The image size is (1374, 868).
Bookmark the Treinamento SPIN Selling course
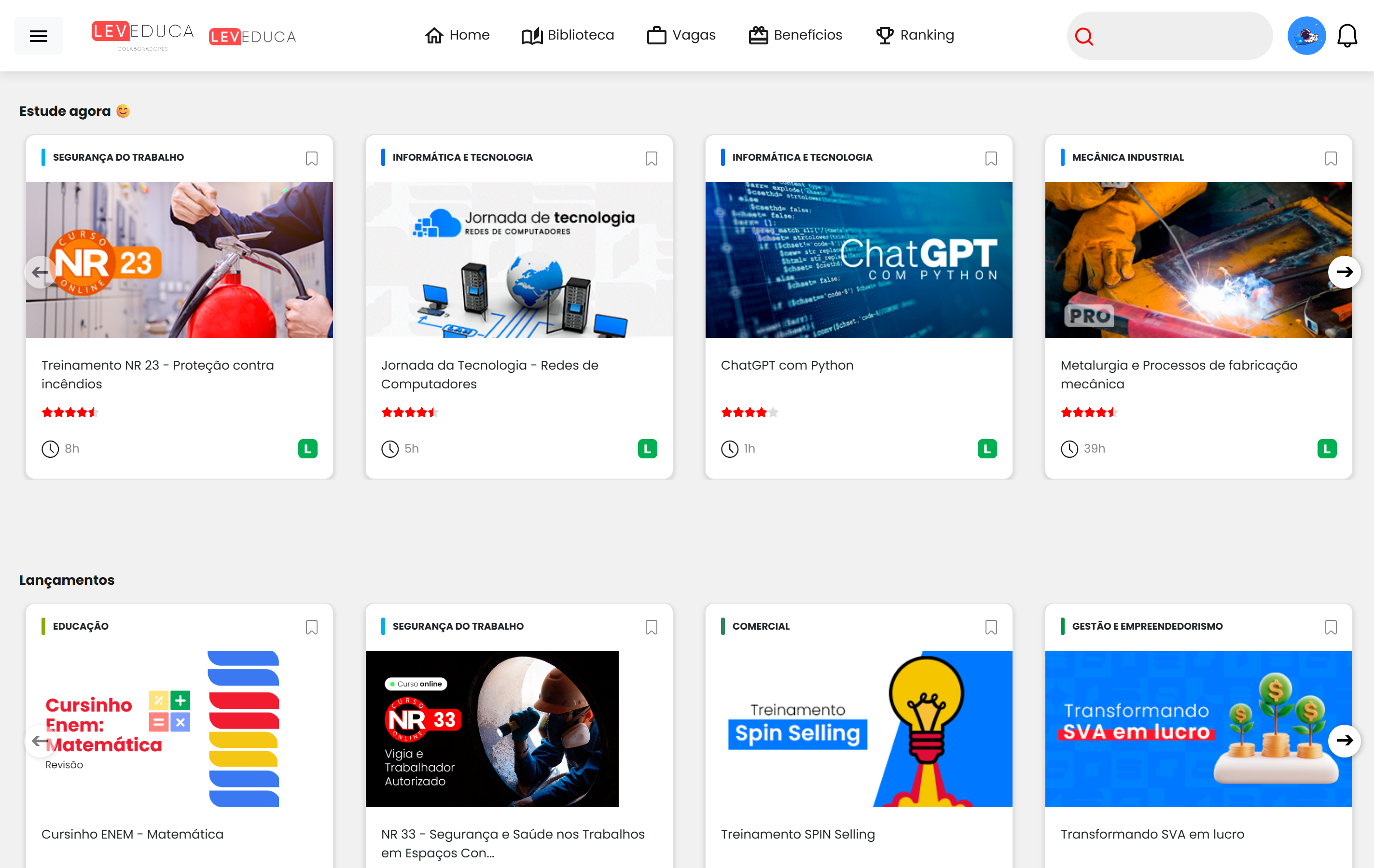point(991,627)
